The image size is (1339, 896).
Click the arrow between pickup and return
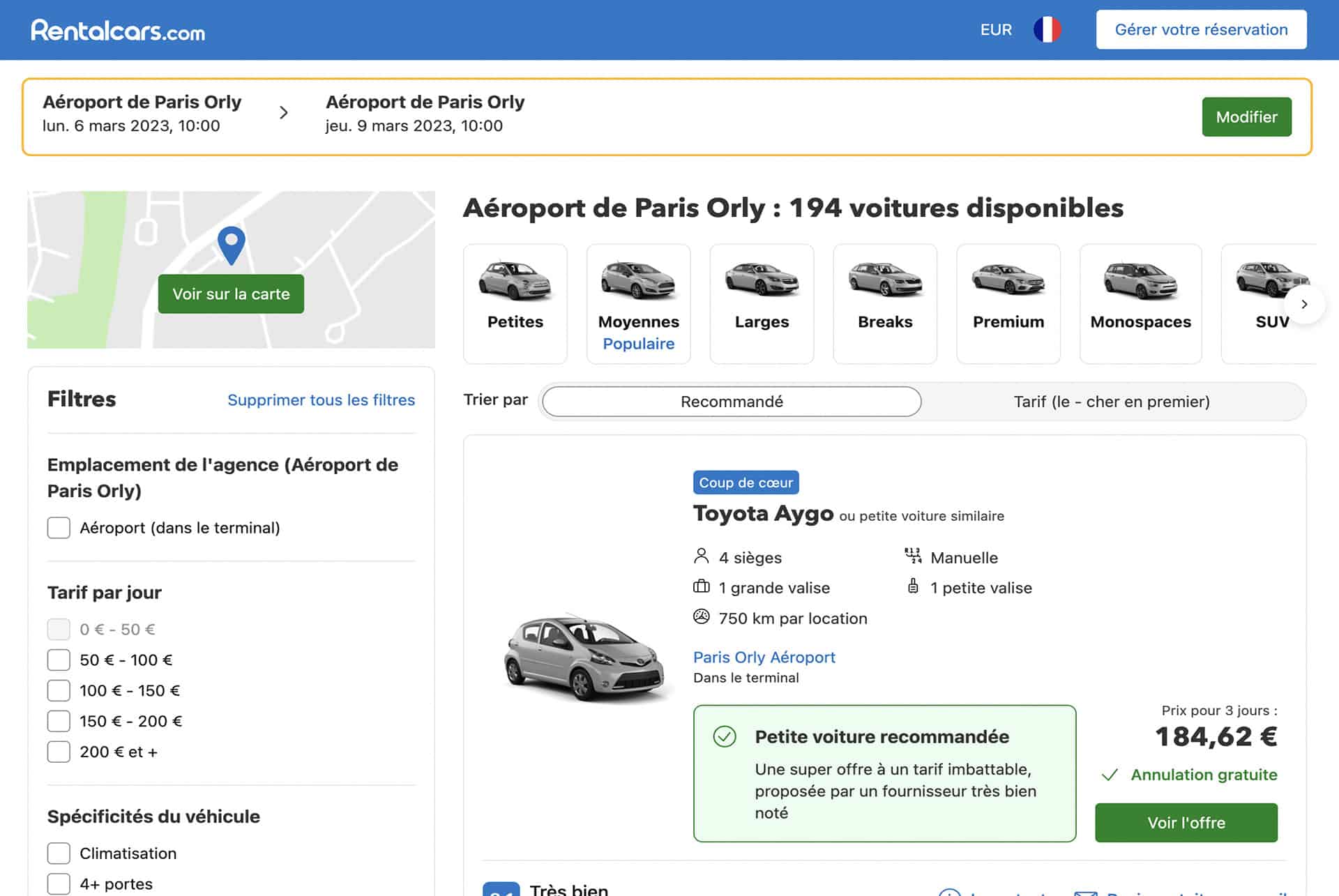pos(283,113)
